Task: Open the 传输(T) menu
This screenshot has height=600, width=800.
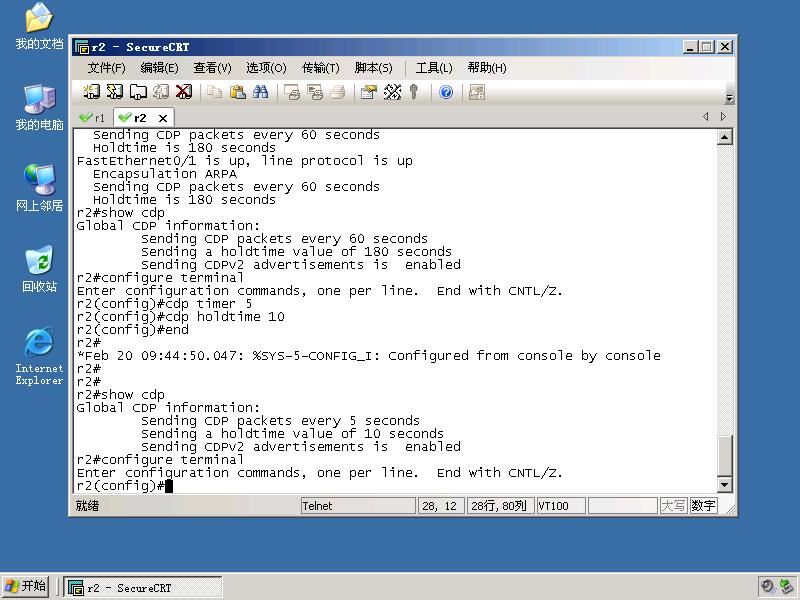Action: pos(320,68)
